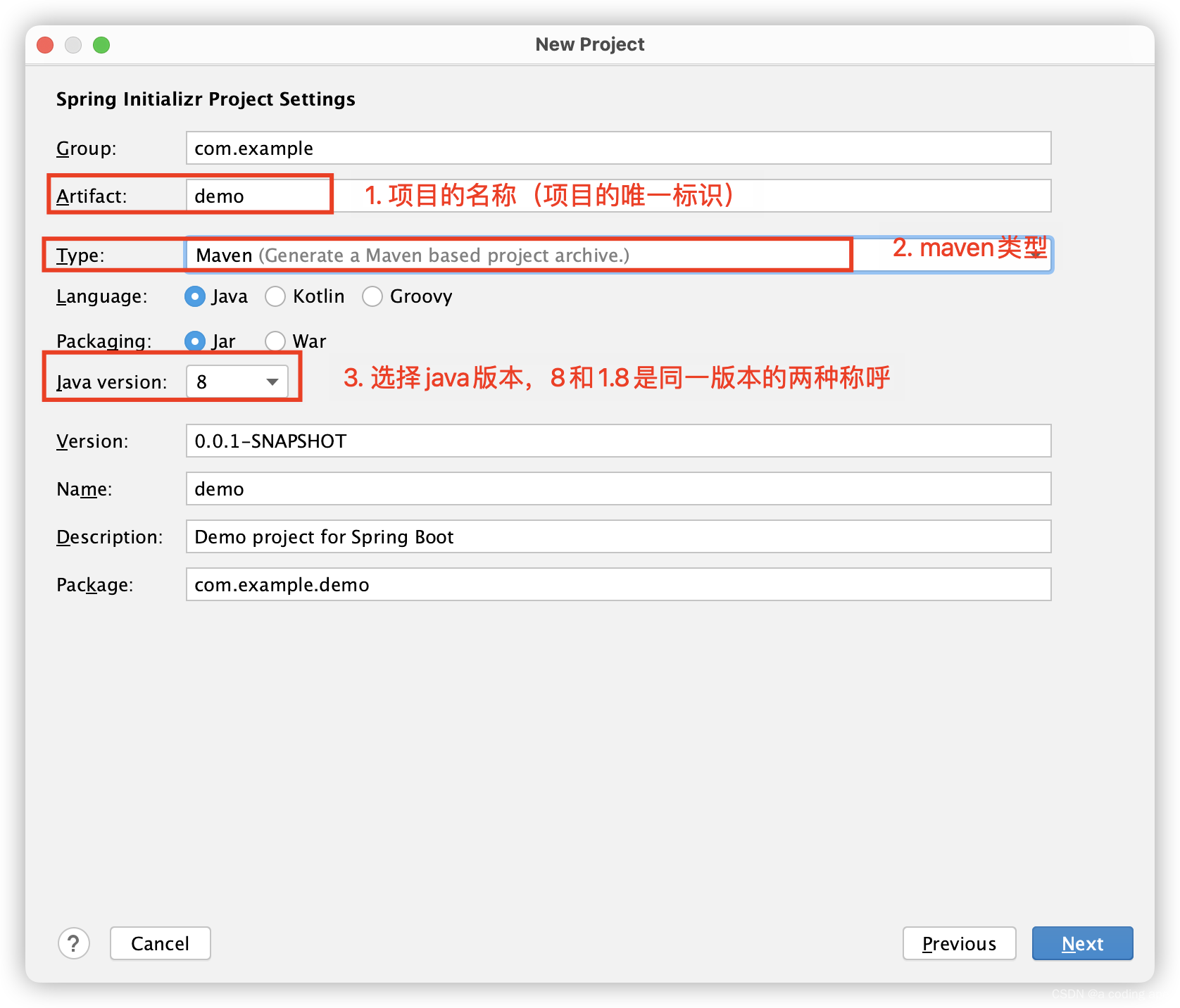The width and height of the screenshot is (1180, 1008).
Task: Open the Java version dropdown
Action: tap(237, 382)
